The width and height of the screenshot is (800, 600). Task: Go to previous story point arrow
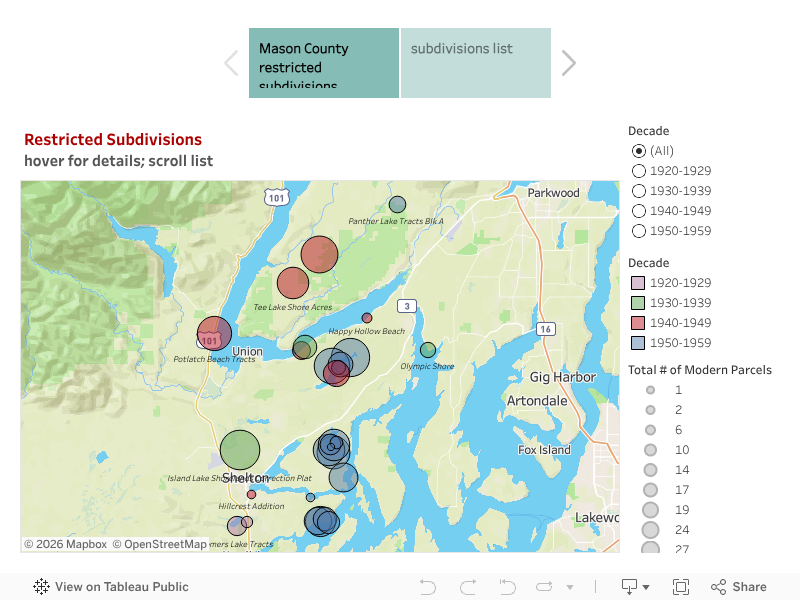pyautogui.click(x=231, y=63)
